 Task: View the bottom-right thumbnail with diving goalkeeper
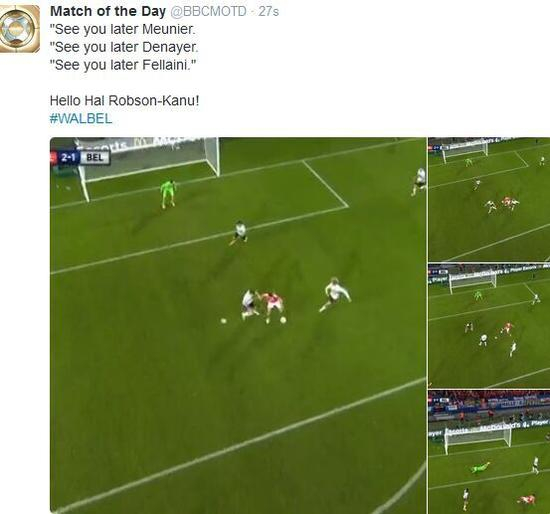(489, 452)
